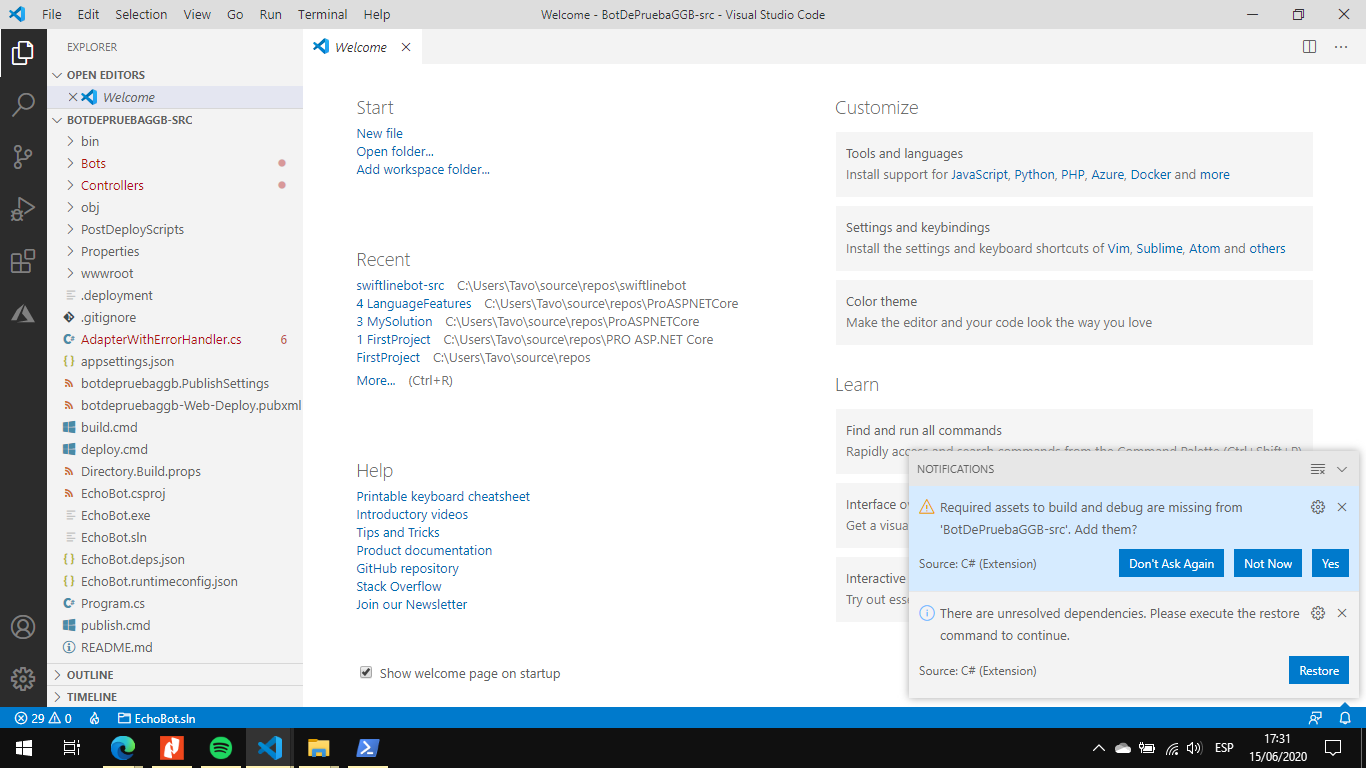Click the flame icon in status bar
This screenshot has height=768, width=1366.
click(94, 718)
